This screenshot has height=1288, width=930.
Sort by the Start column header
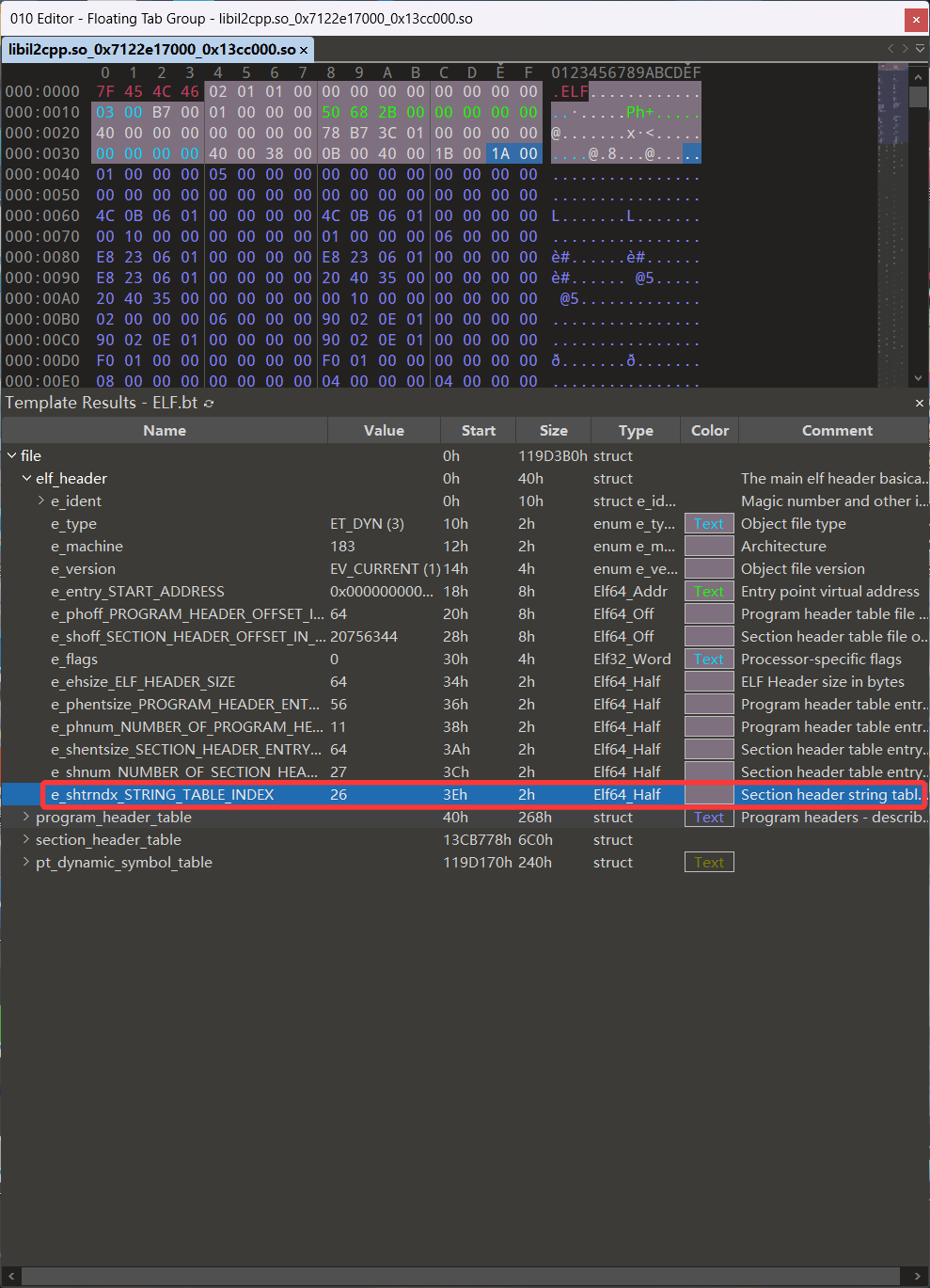(x=478, y=430)
